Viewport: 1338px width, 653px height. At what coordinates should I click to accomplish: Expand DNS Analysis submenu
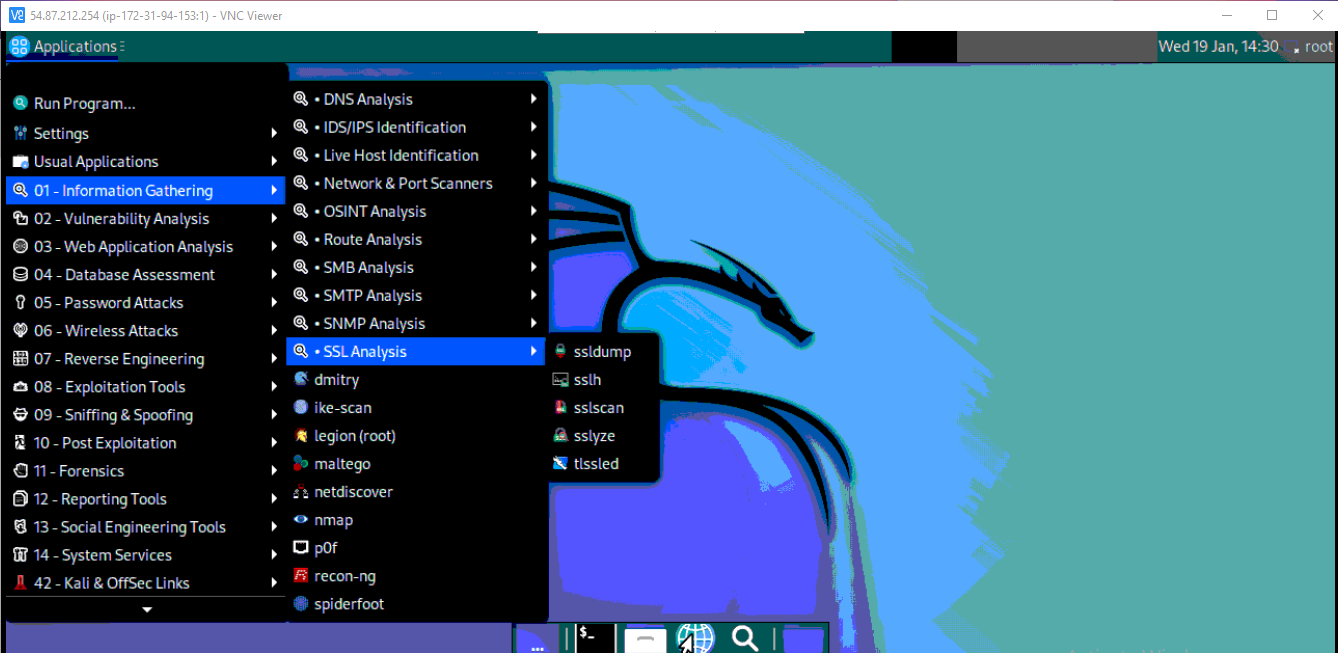(x=417, y=100)
